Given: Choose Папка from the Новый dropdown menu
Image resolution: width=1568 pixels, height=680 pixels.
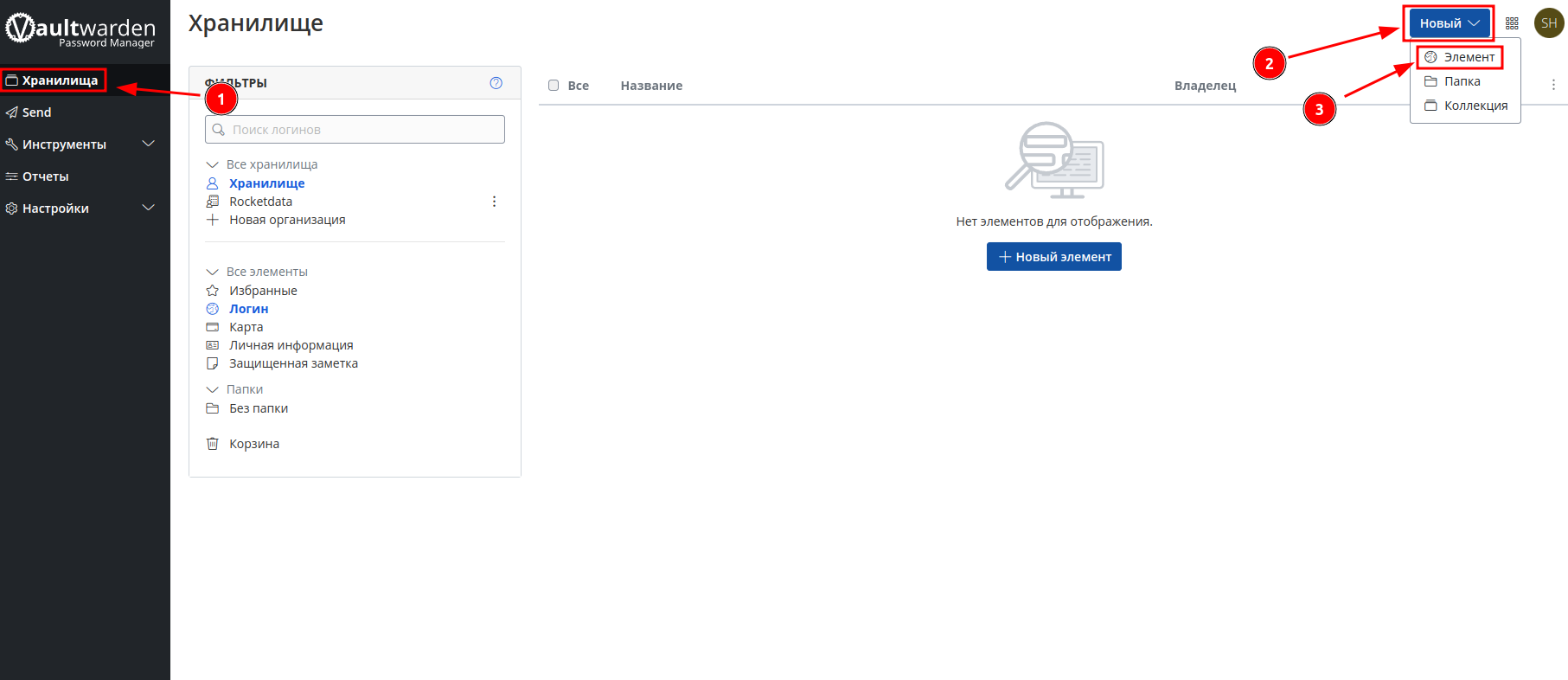Looking at the screenshot, I should point(1462,81).
